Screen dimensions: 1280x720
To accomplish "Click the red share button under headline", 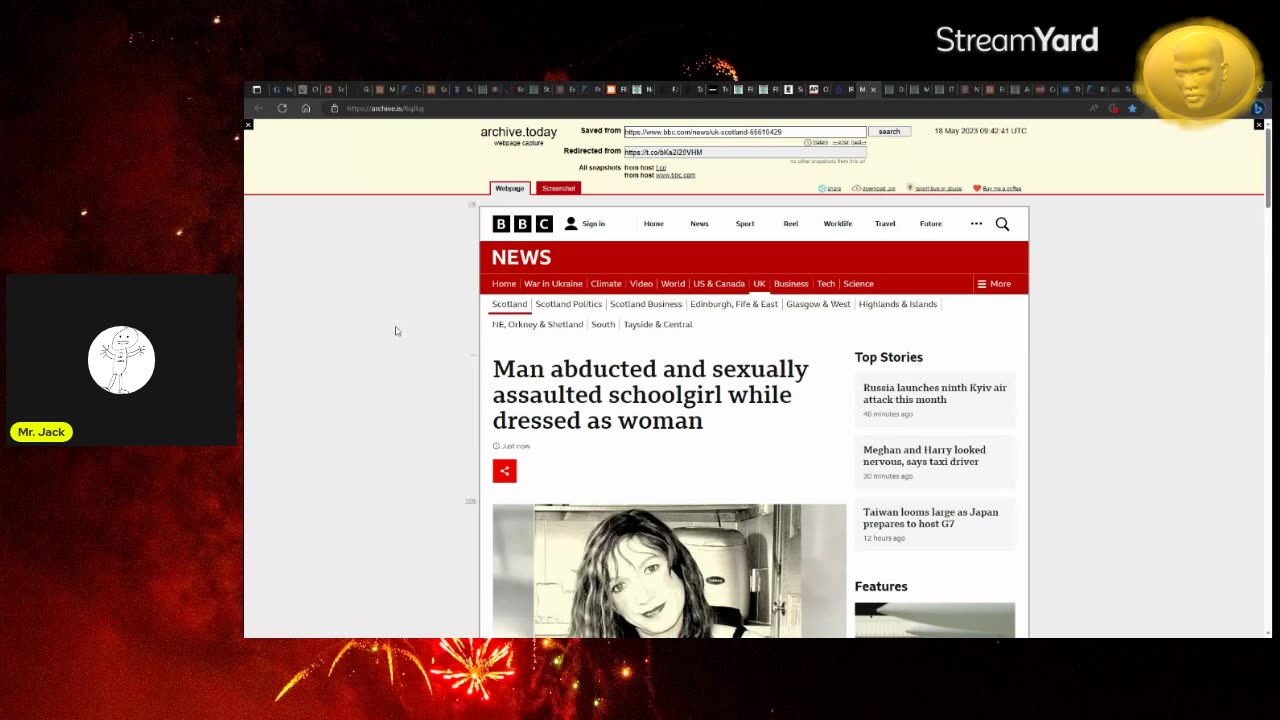I will click(504, 471).
